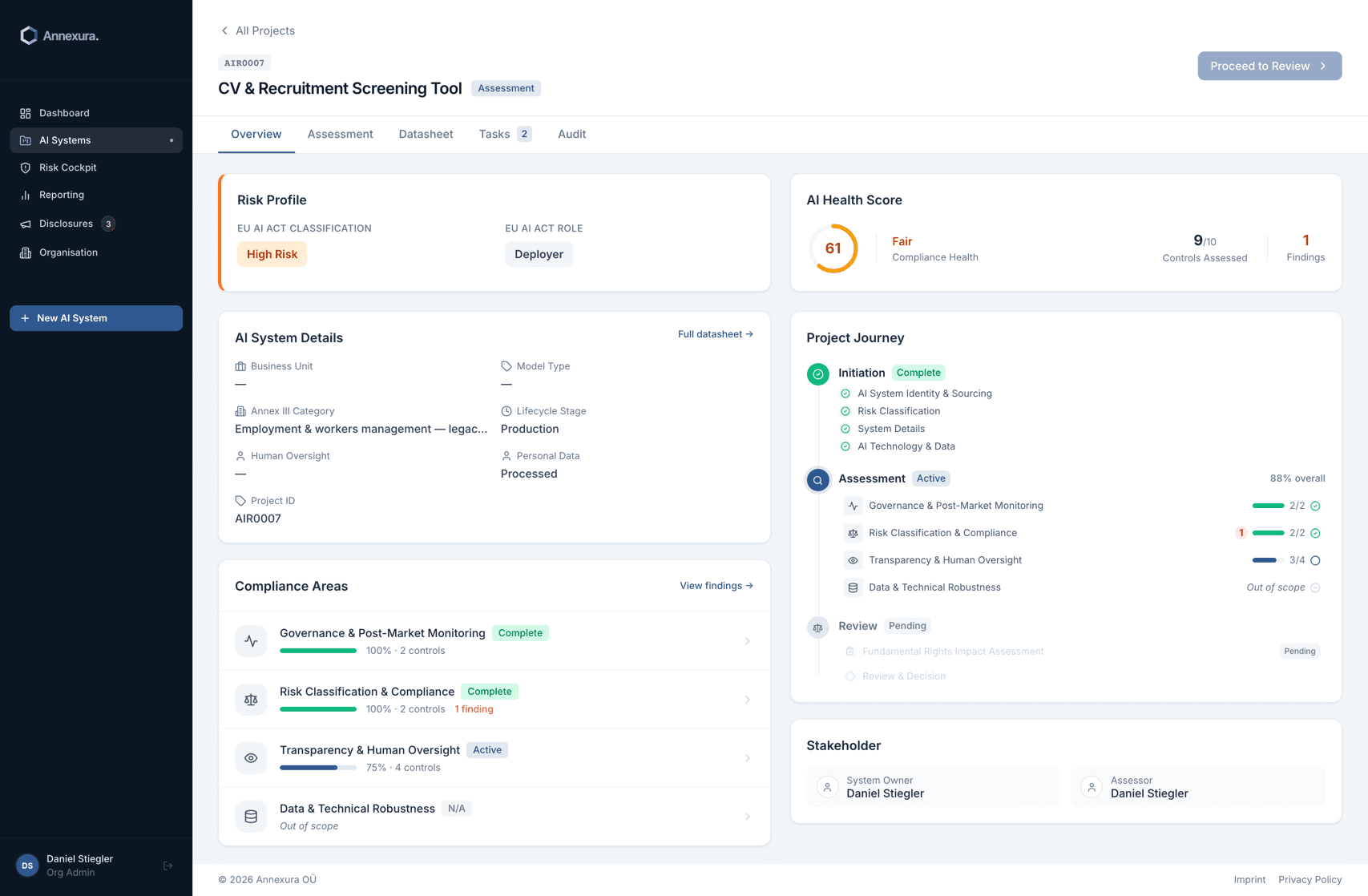1368x896 pixels.
Task: Expand Transparency & Human Oversight row chevron
Action: (748, 758)
